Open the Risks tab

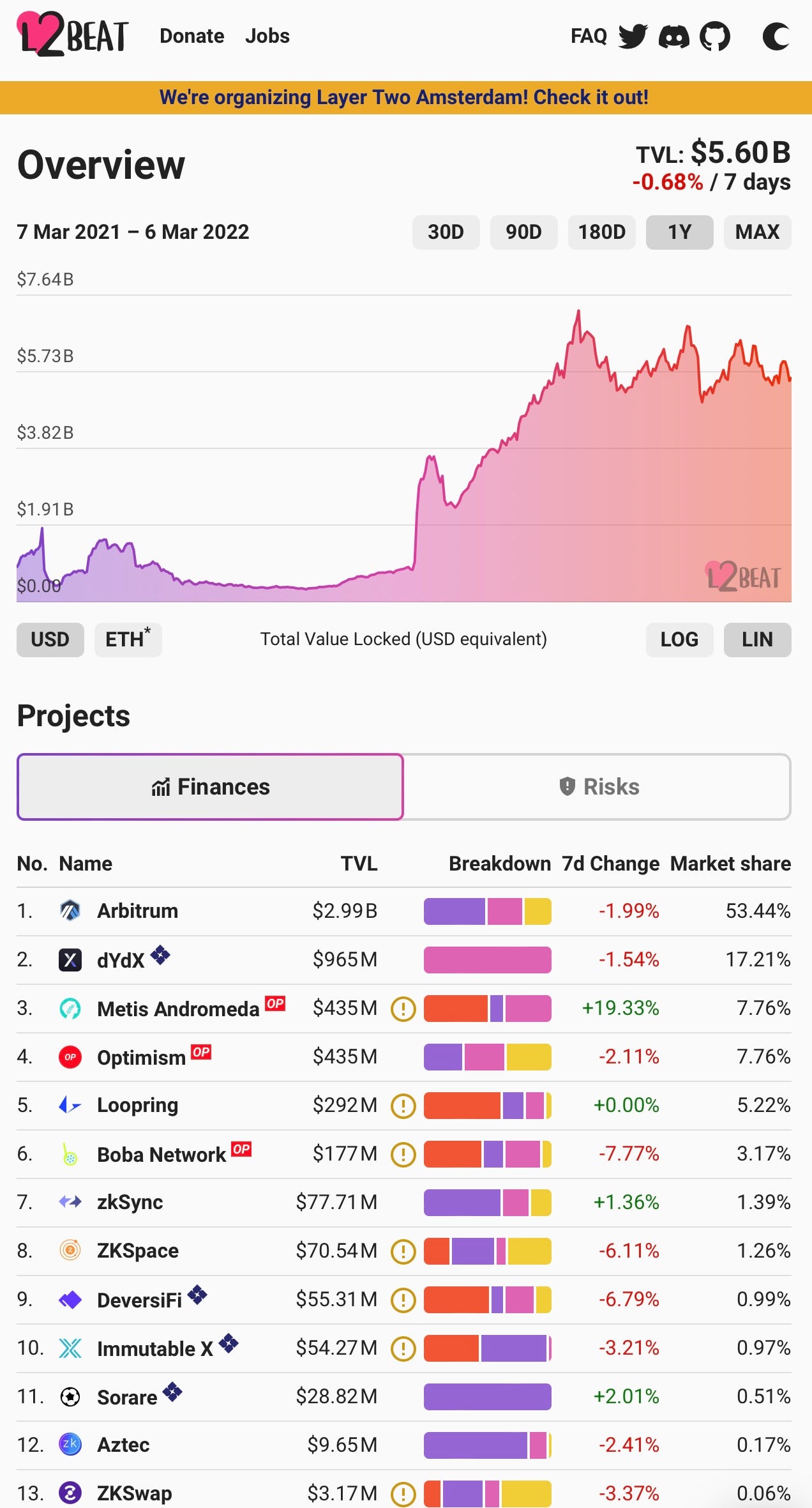598,787
